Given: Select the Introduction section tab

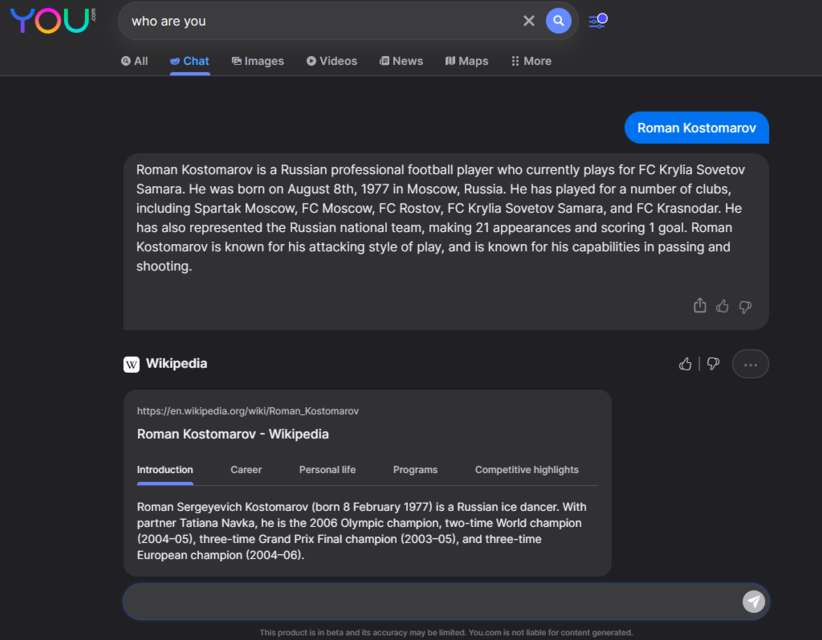Looking at the screenshot, I should click(165, 470).
